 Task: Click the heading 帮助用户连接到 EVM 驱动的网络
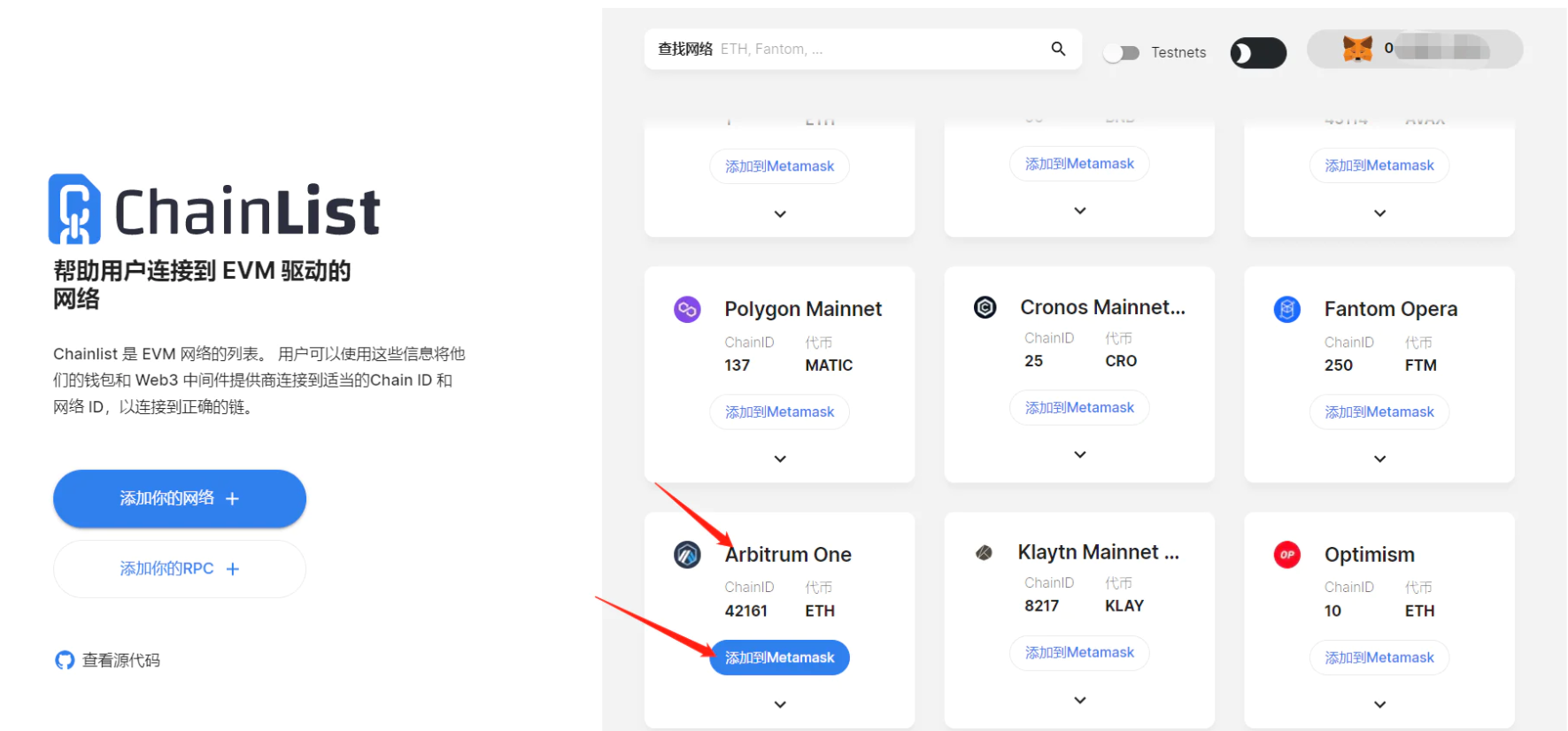pos(202,284)
